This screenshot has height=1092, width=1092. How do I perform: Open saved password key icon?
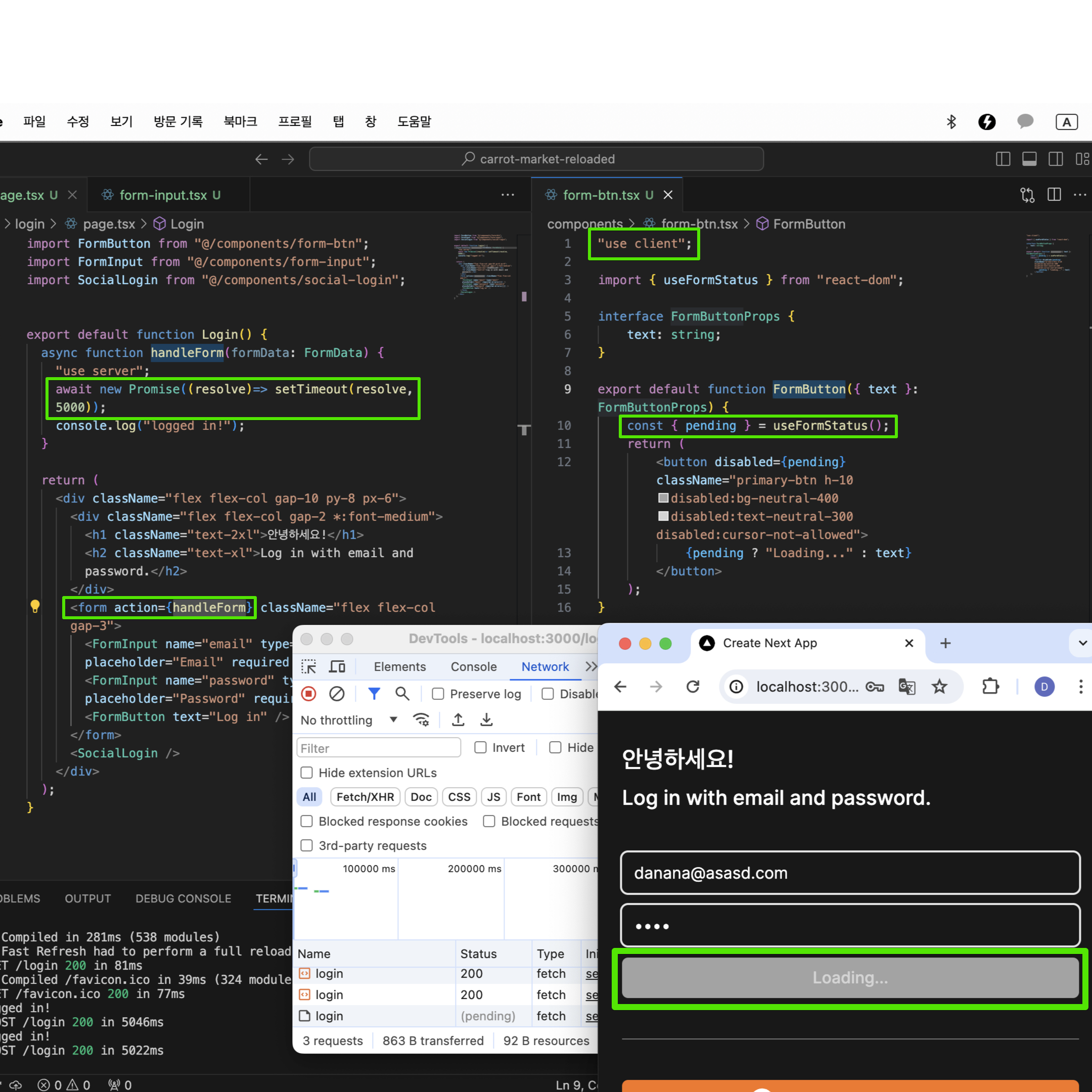(875, 687)
